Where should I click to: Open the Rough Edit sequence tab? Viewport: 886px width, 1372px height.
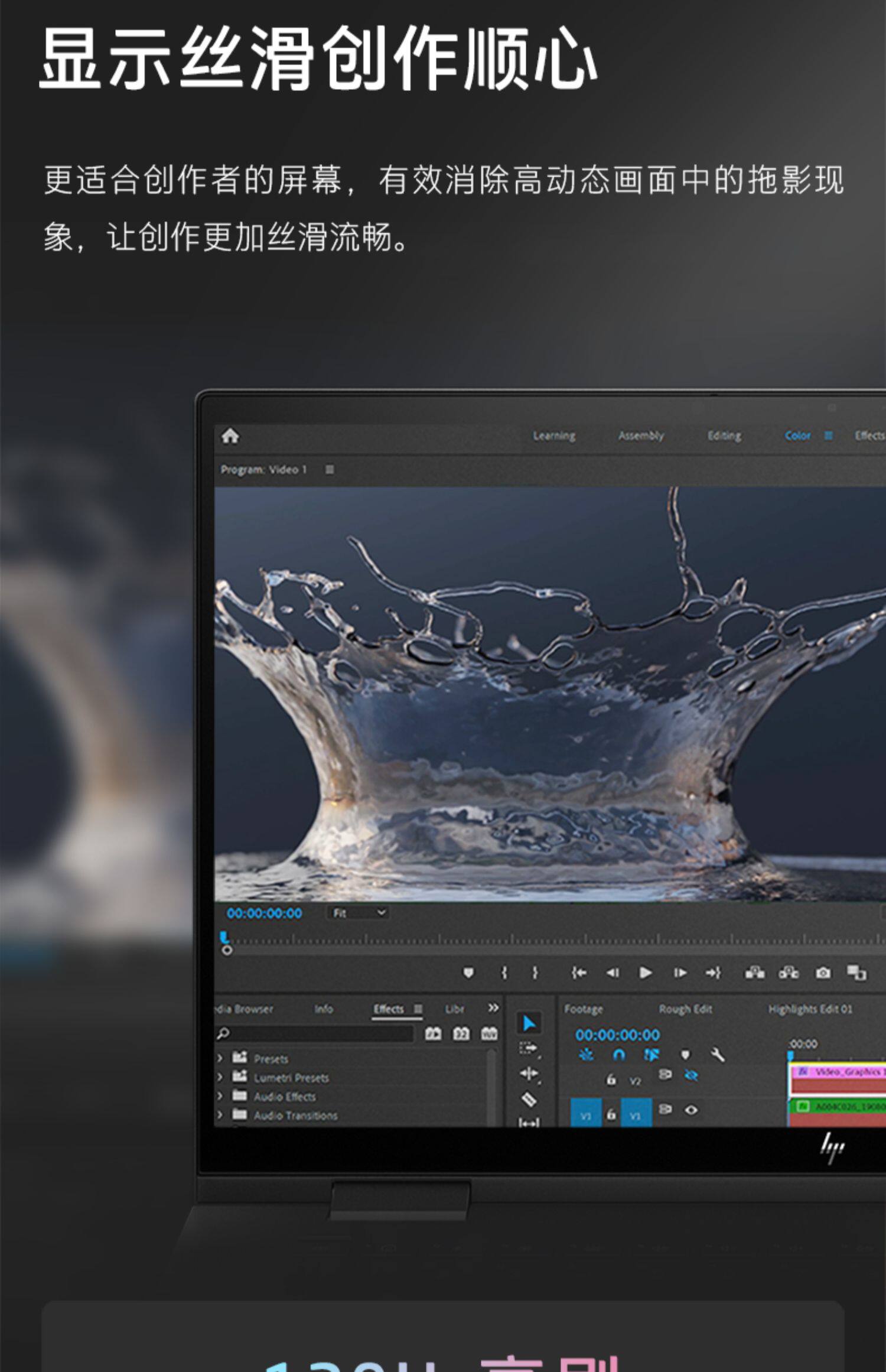[x=685, y=1009]
